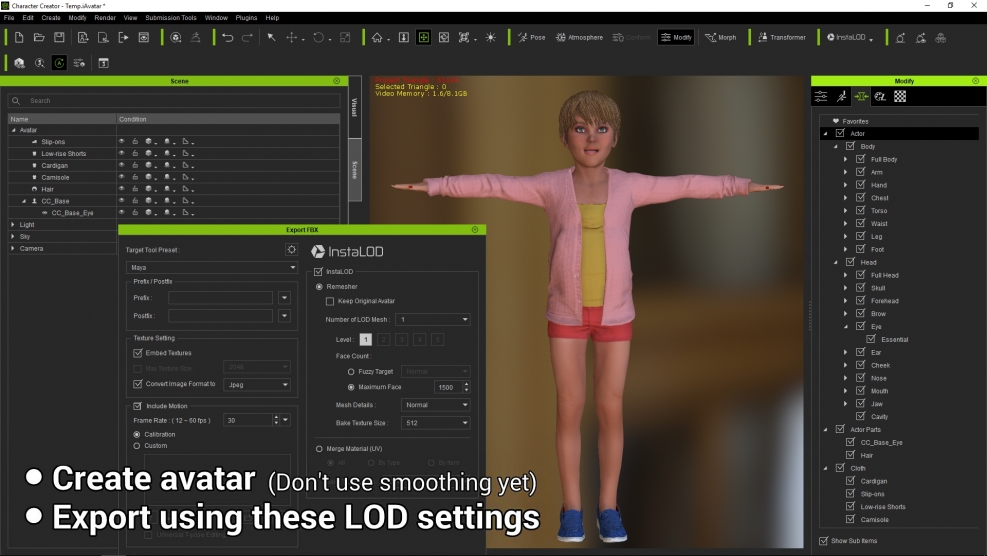
Task: Open the Pose tool
Action: coord(531,37)
